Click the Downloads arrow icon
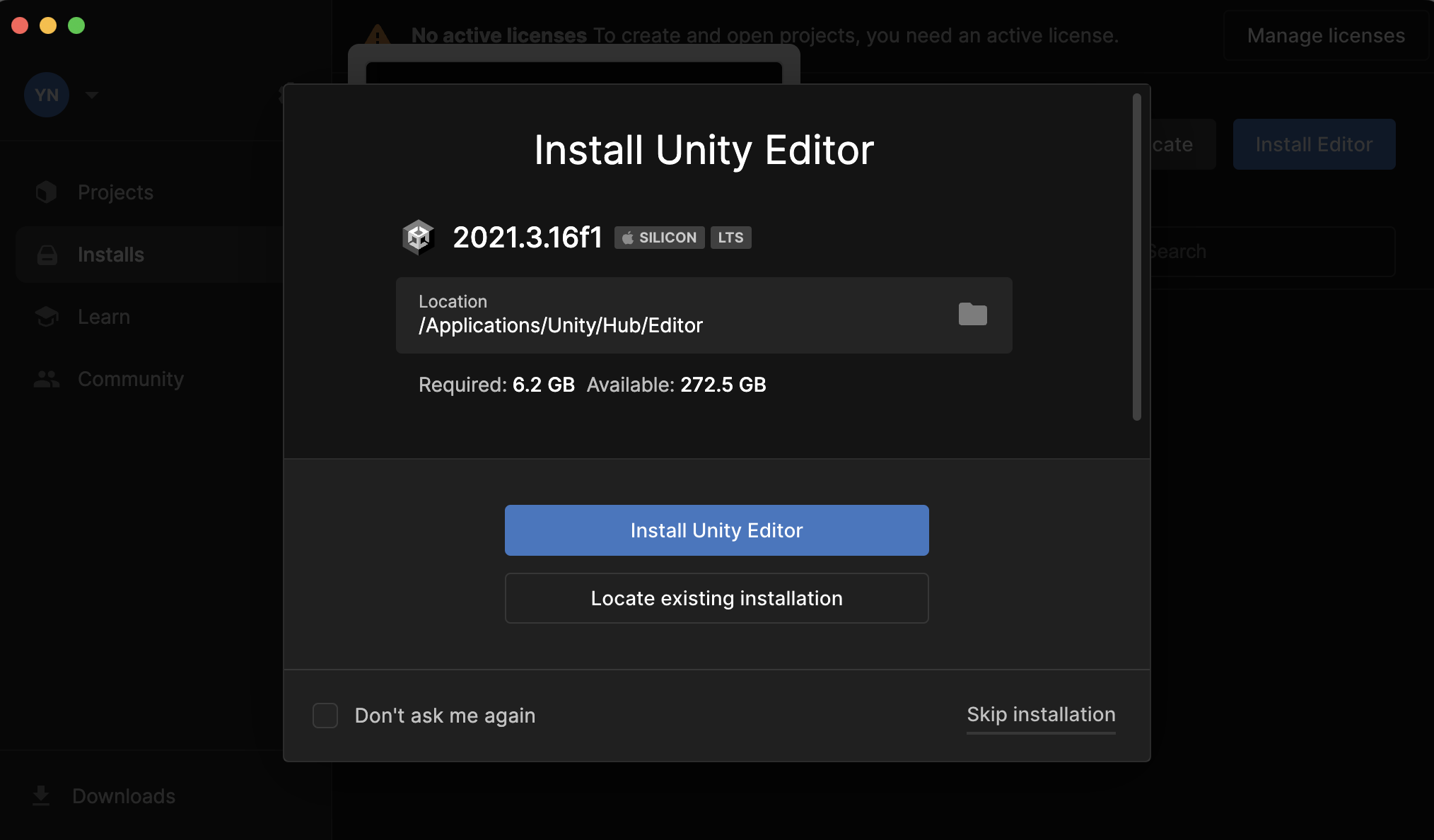Viewport: 1434px width, 840px height. tap(41, 795)
